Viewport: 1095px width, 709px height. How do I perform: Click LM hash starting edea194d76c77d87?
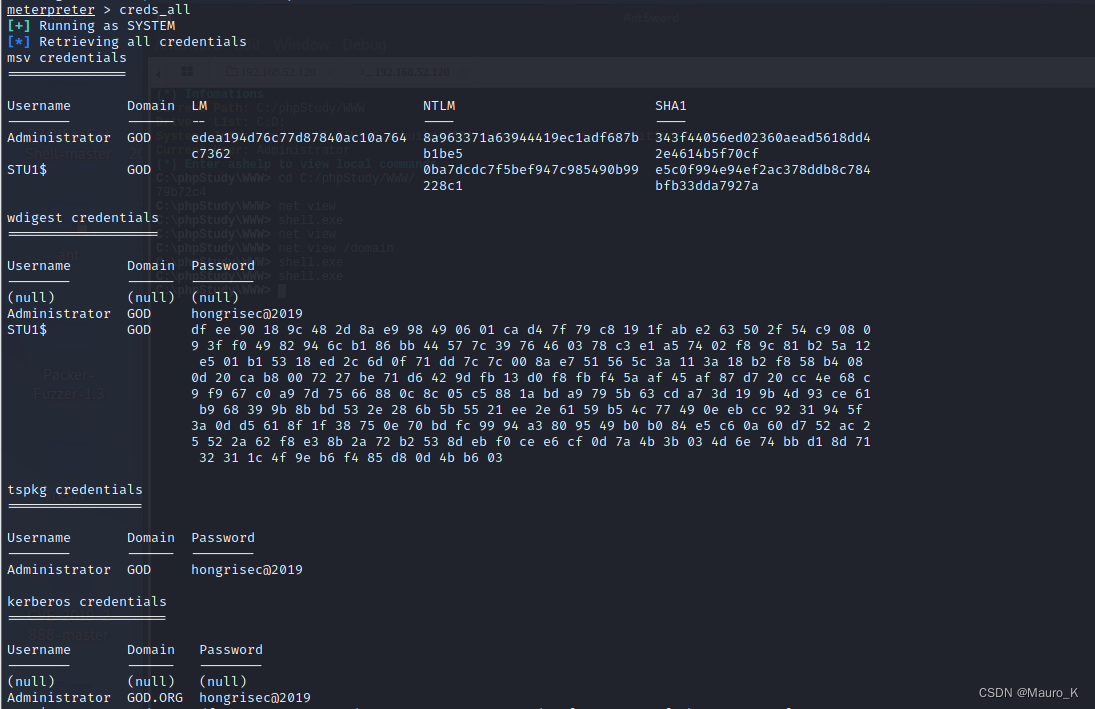(x=299, y=138)
